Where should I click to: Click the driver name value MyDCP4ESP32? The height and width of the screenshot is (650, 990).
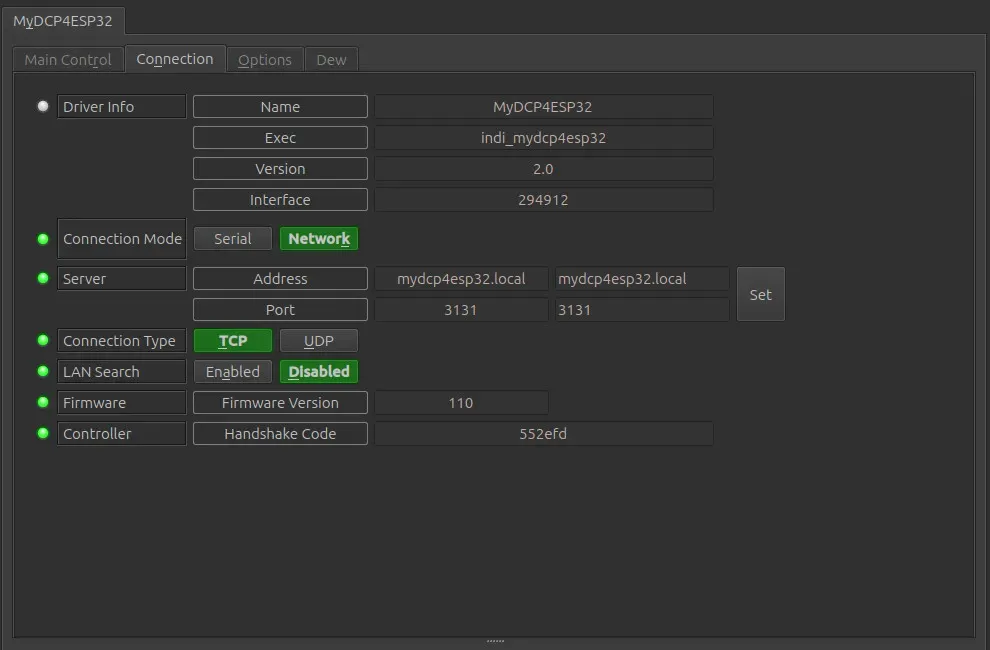pos(544,107)
